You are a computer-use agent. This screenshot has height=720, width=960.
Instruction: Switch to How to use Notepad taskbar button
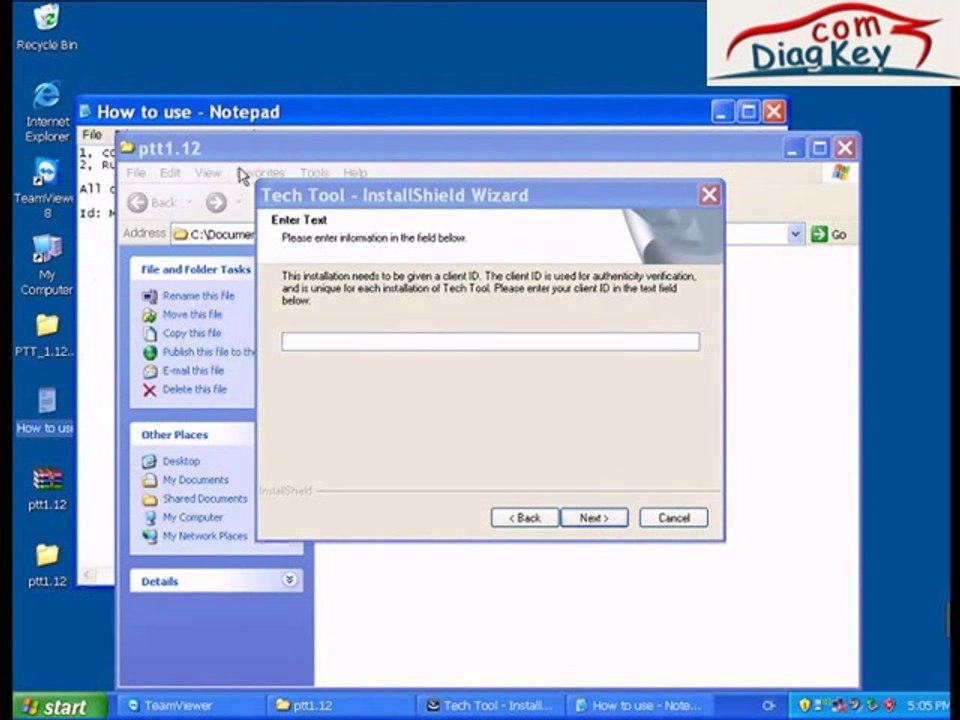[640, 706]
